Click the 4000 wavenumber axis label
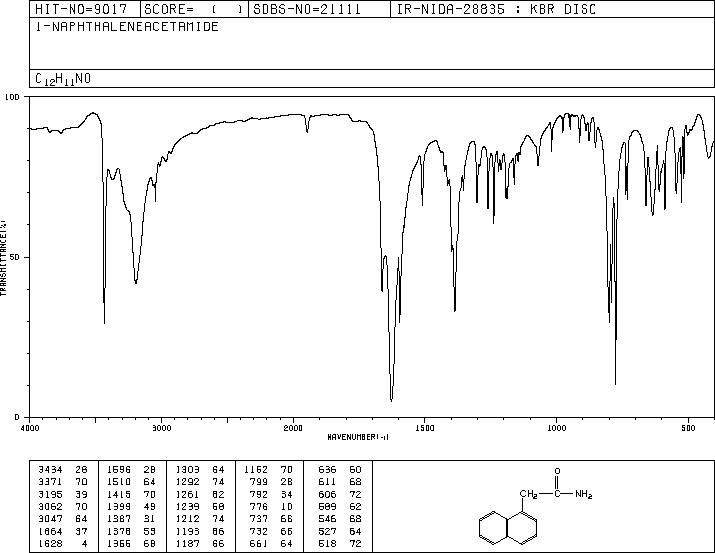 coord(30,428)
